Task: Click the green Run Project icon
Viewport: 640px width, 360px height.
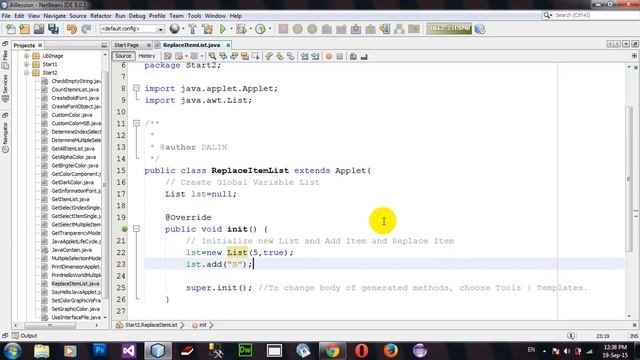Action: [x=222, y=29]
